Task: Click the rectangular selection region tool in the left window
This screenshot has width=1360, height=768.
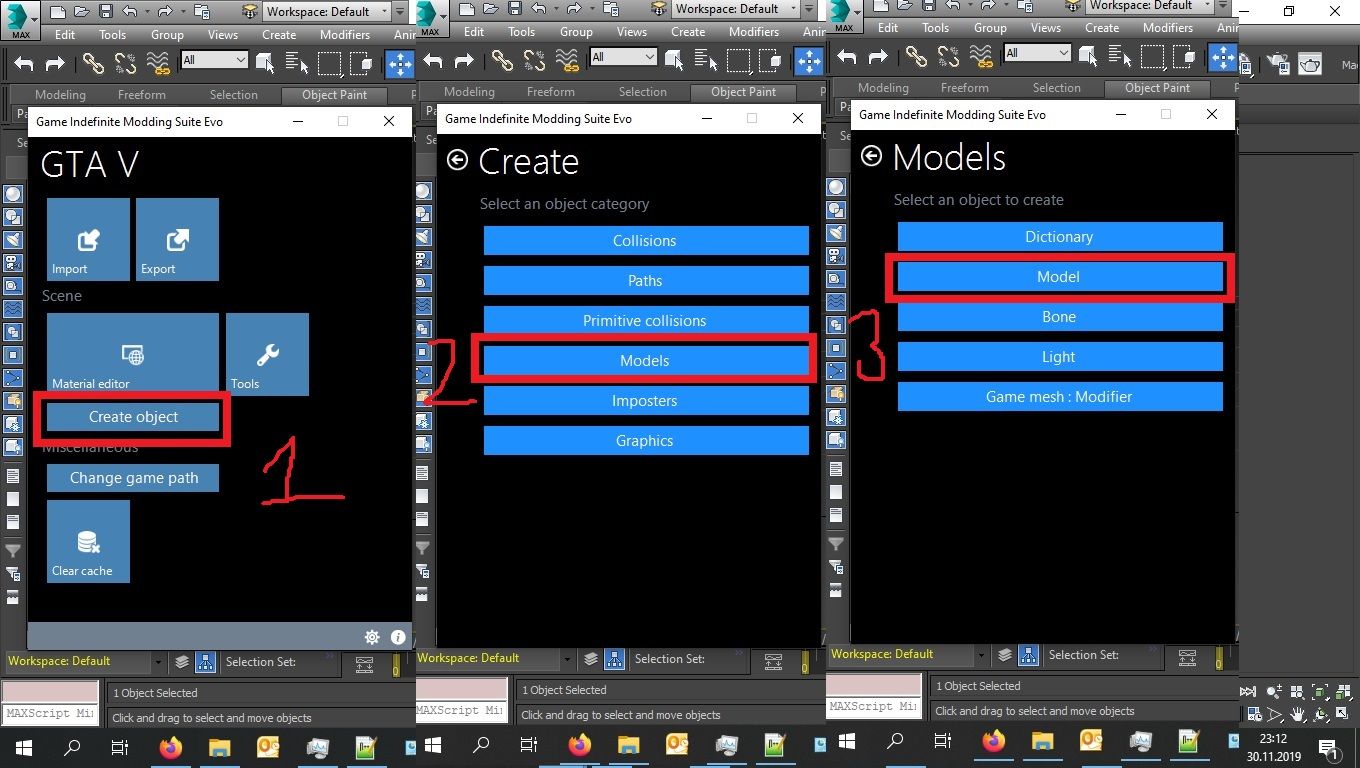Action: 329,64
